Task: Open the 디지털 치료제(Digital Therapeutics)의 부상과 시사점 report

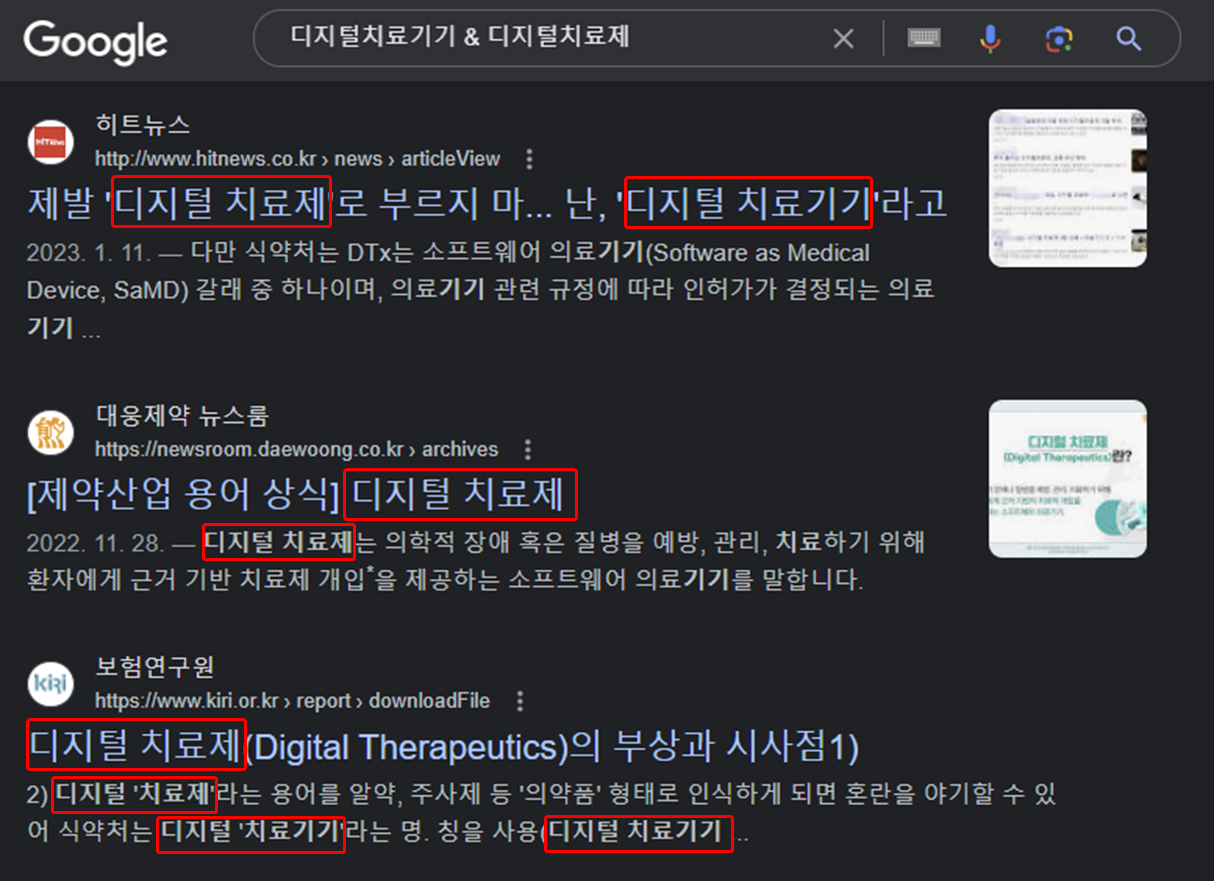Action: pyautogui.click(x=443, y=746)
